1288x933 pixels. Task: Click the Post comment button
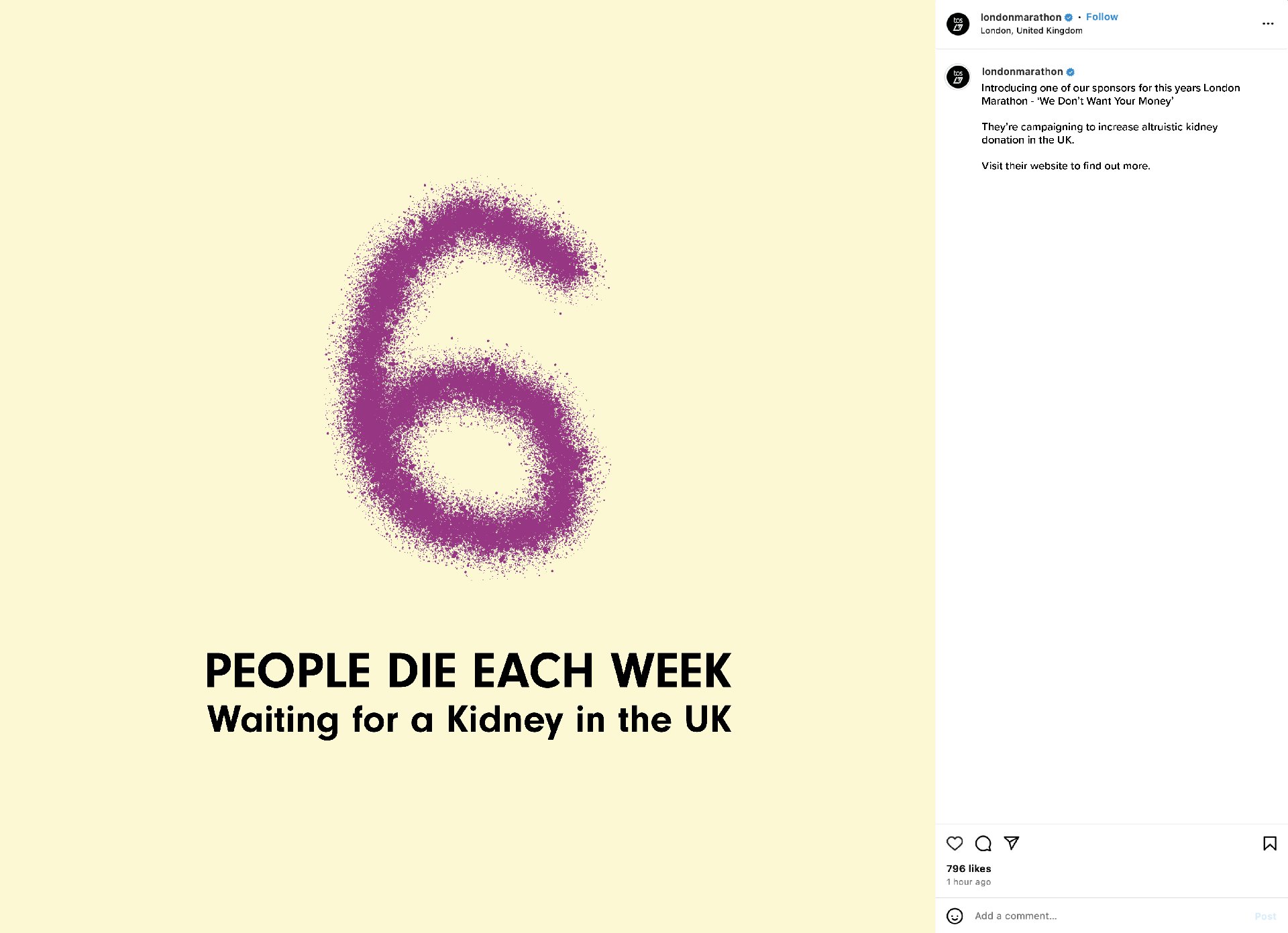pyautogui.click(x=1265, y=916)
